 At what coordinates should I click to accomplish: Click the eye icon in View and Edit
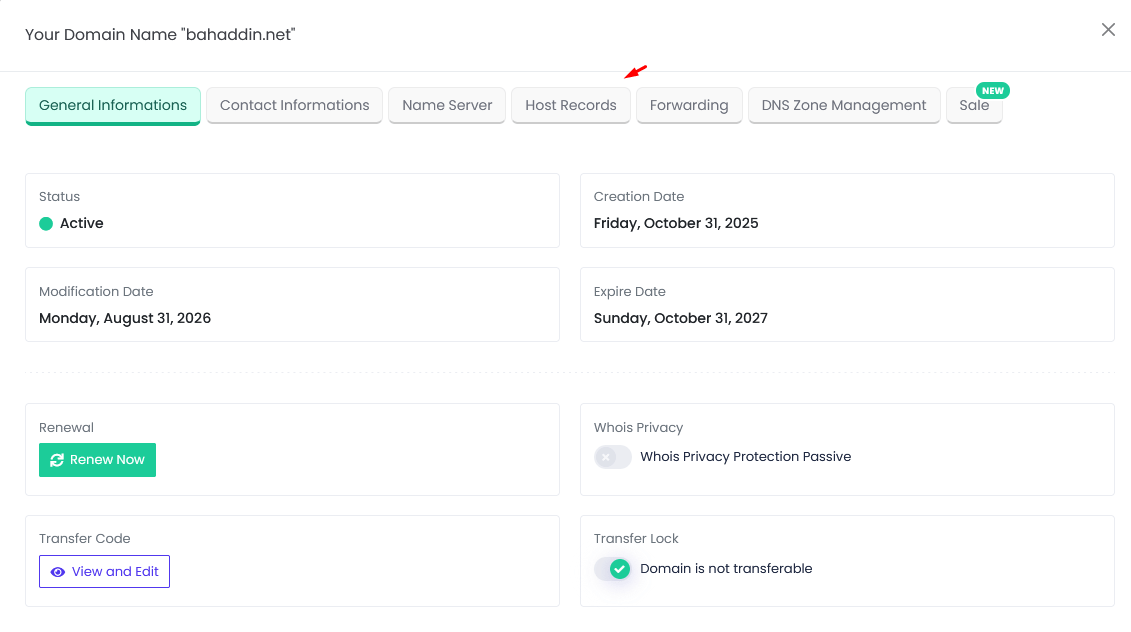pyautogui.click(x=58, y=572)
